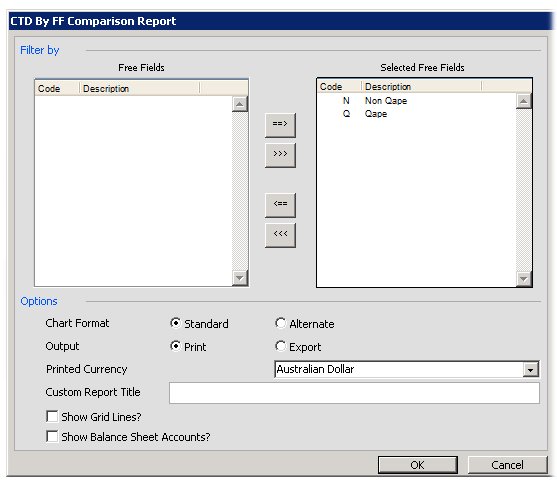The image size is (557, 484).
Task: Click Selected Free Fields scroll up arrow
Action: tap(524, 101)
